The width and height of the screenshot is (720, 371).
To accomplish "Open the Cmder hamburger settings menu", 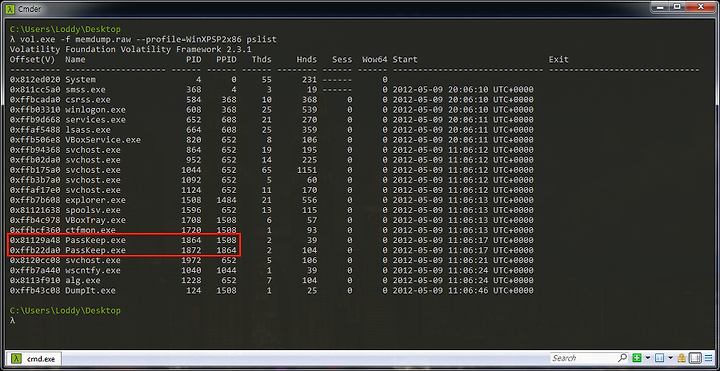I will pyautogui.click(x=708, y=358).
